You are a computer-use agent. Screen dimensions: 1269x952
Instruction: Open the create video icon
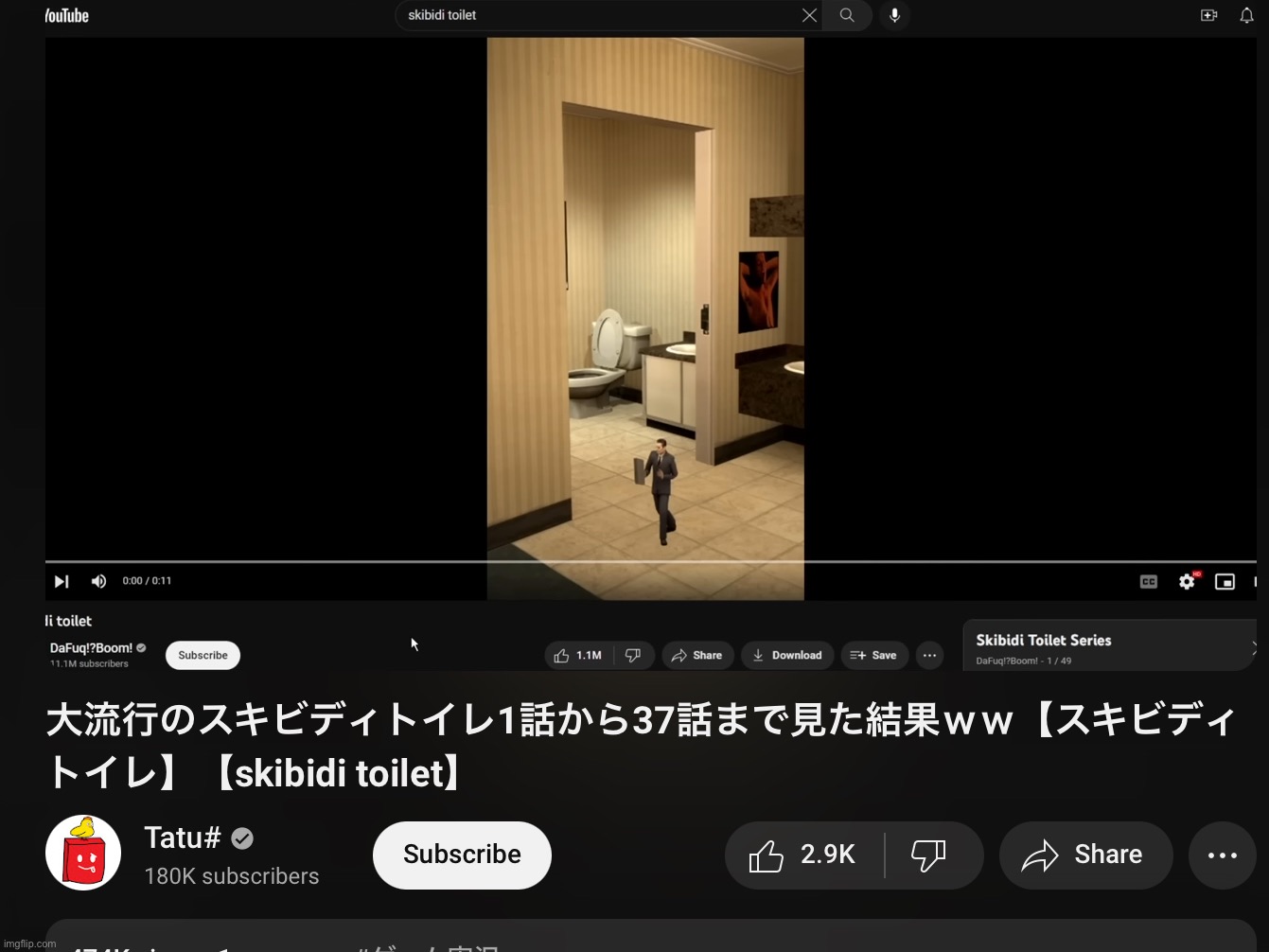1208,15
